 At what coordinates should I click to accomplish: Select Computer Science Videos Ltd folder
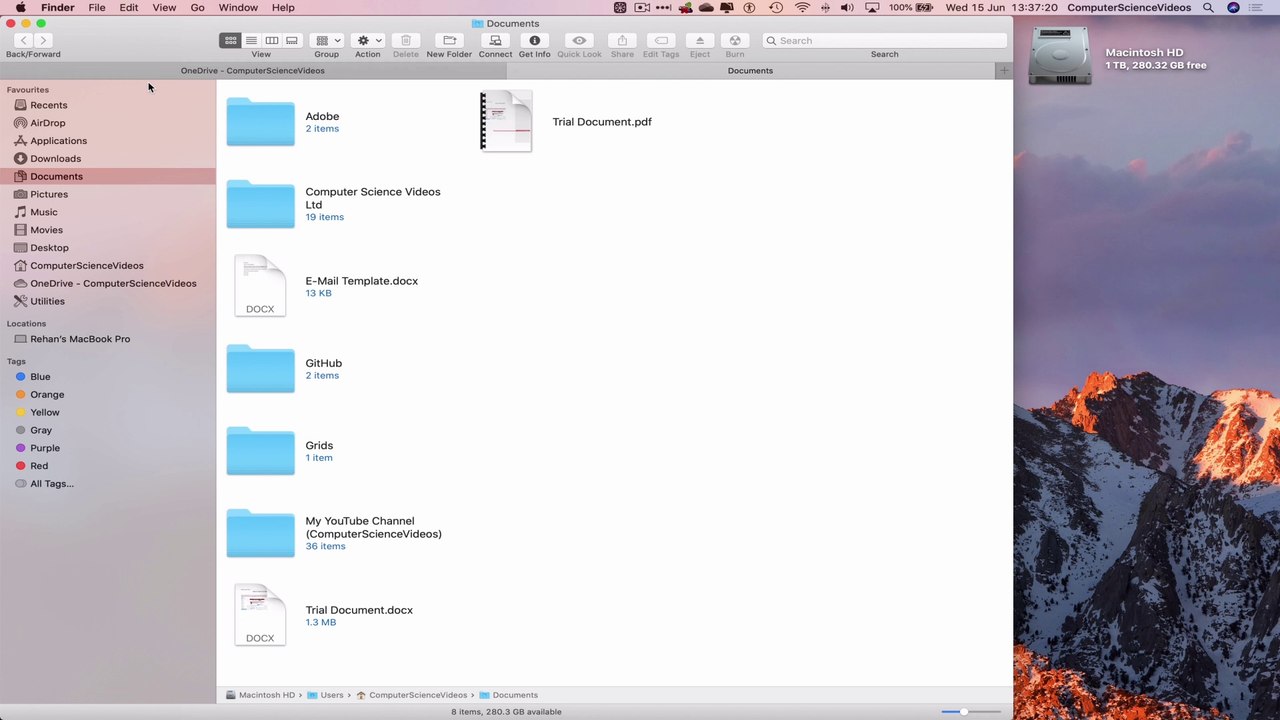tap(260, 204)
